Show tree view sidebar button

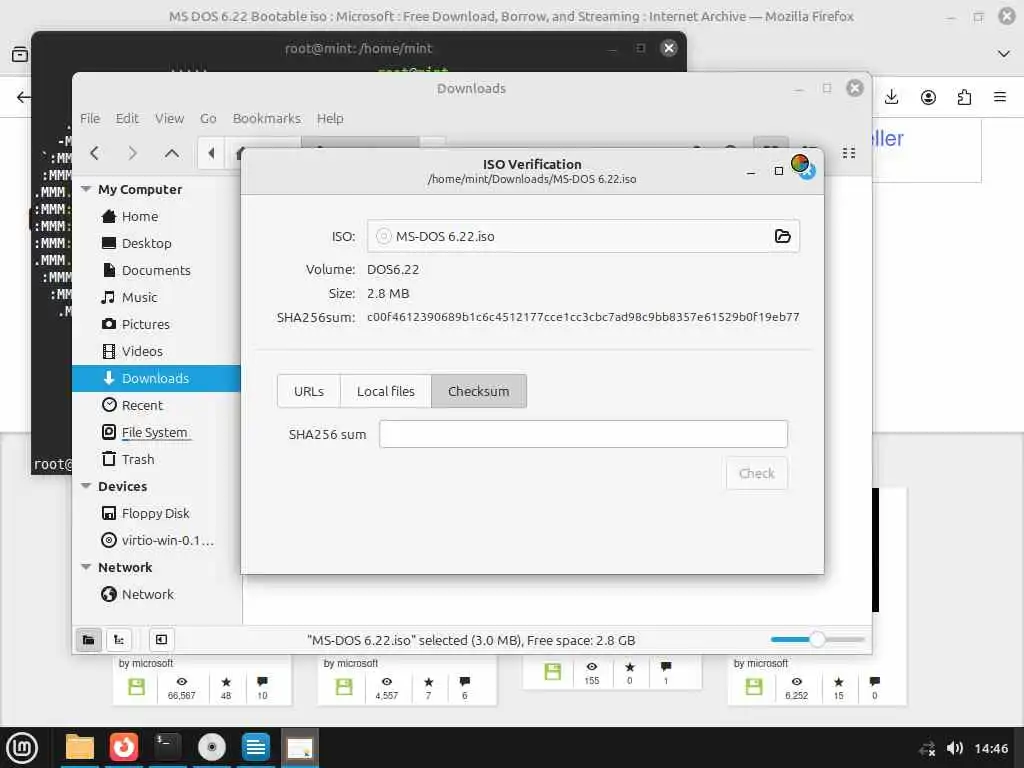[x=119, y=639]
